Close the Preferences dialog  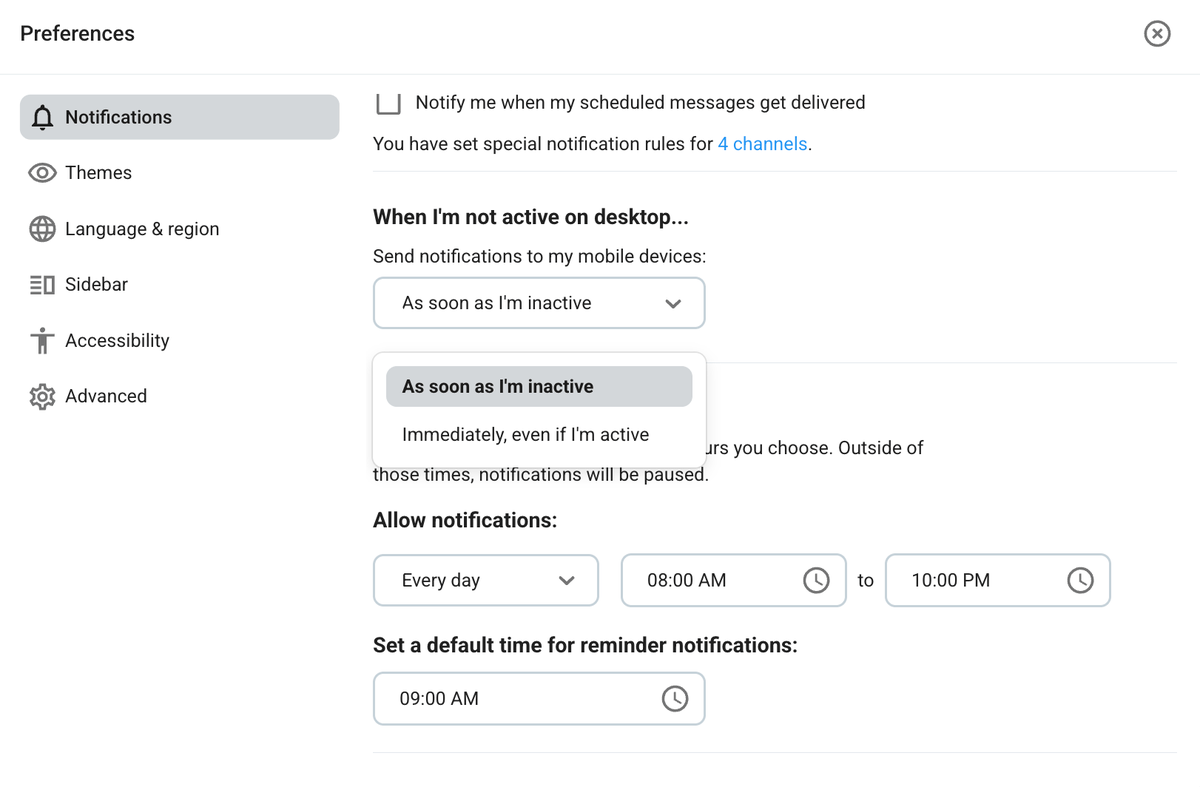[1157, 33]
